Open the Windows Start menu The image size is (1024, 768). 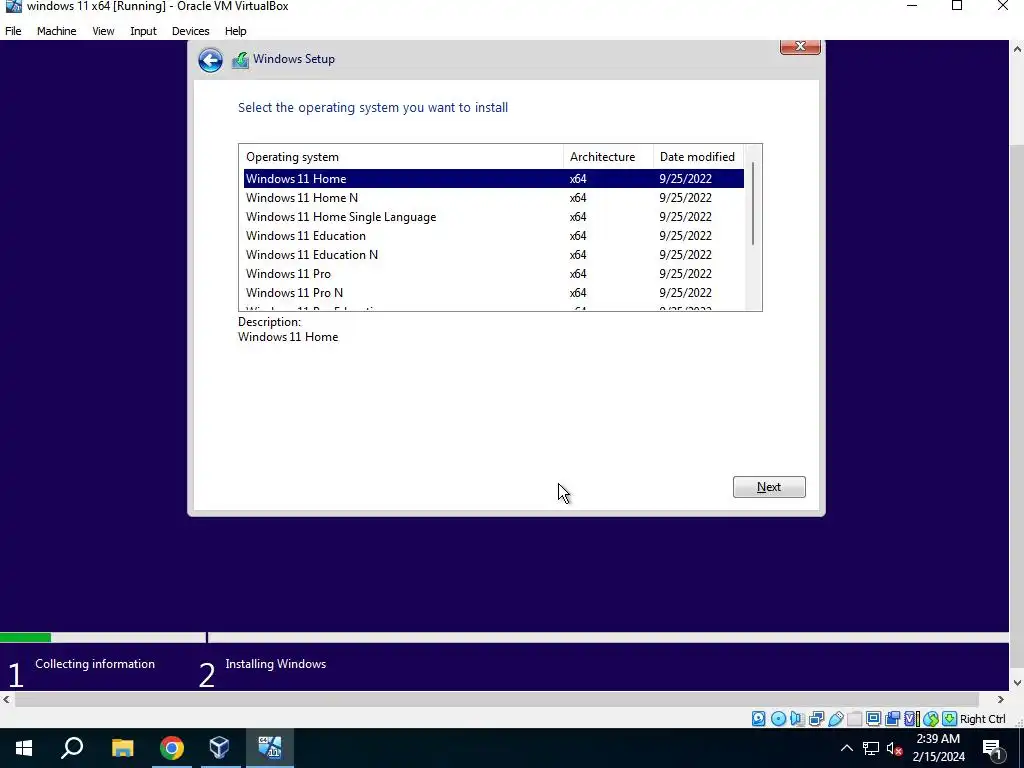pyautogui.click(x=24, y=748)
